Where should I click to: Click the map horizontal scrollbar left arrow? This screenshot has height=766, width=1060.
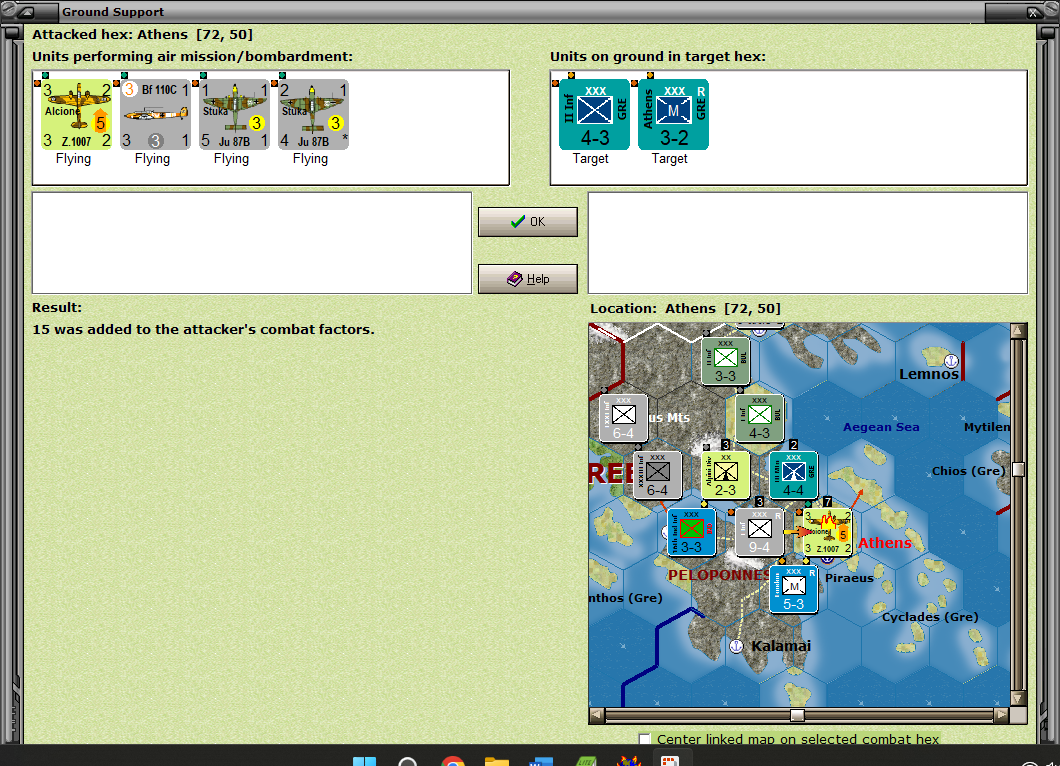[597, 715]
